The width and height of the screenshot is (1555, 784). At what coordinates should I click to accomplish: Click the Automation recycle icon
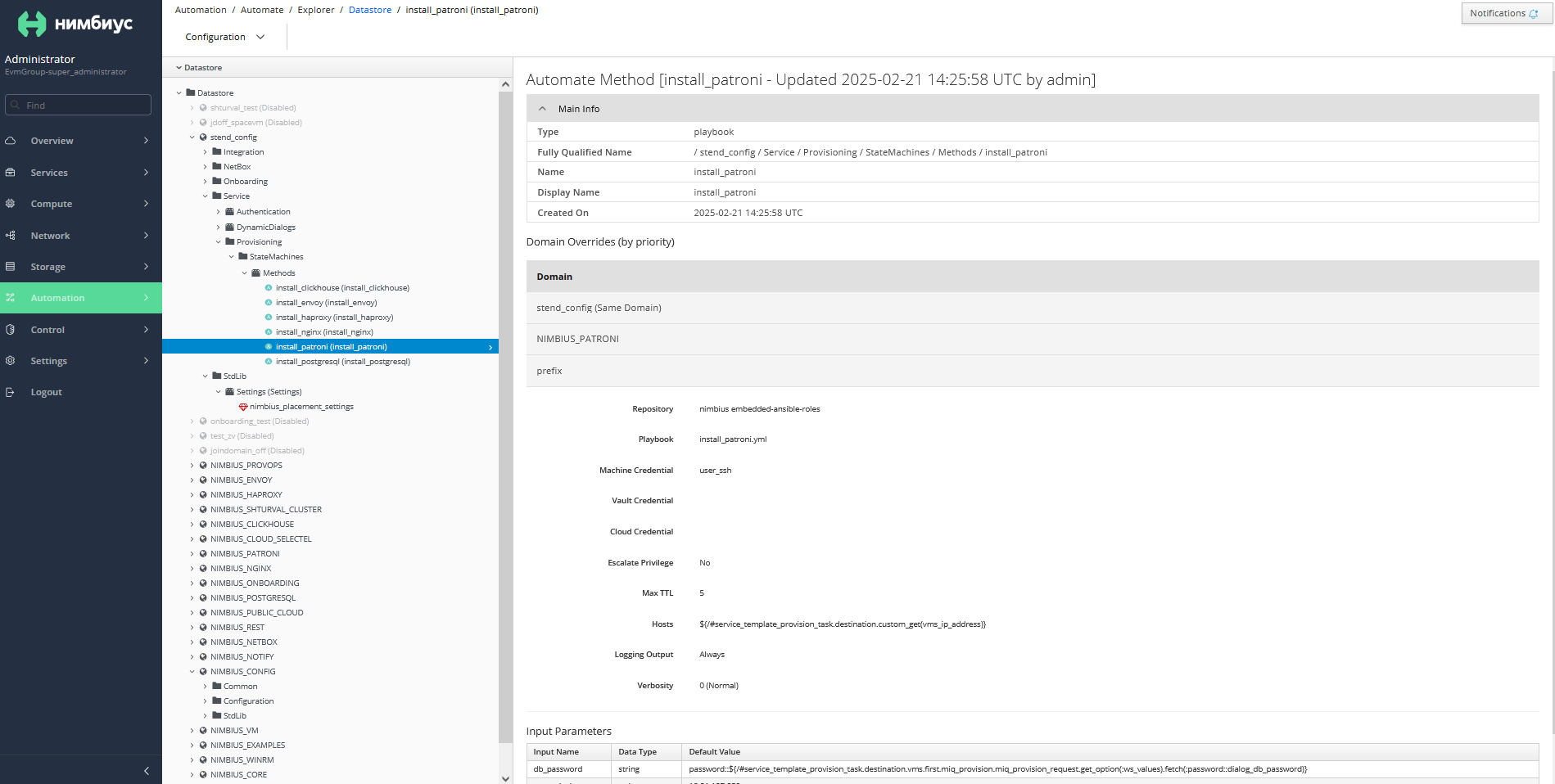[11, 298]
